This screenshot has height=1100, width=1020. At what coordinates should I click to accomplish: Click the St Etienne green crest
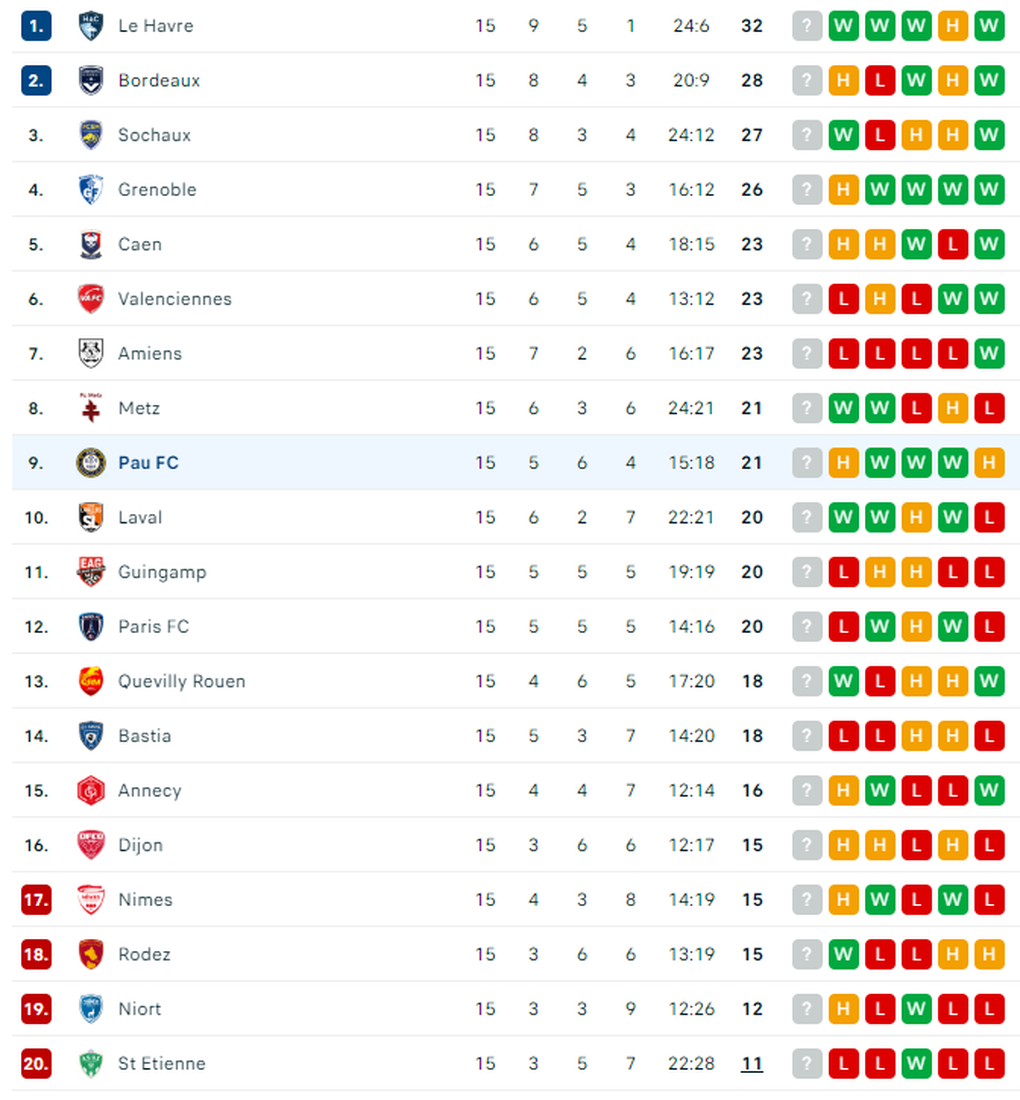(90, 1064)
